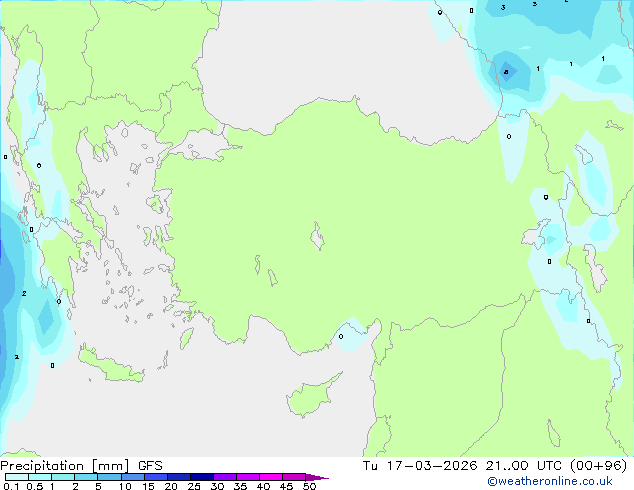
Task: Click the 35–40 mm violet legend swatch
Action: (x=248, y=477)
